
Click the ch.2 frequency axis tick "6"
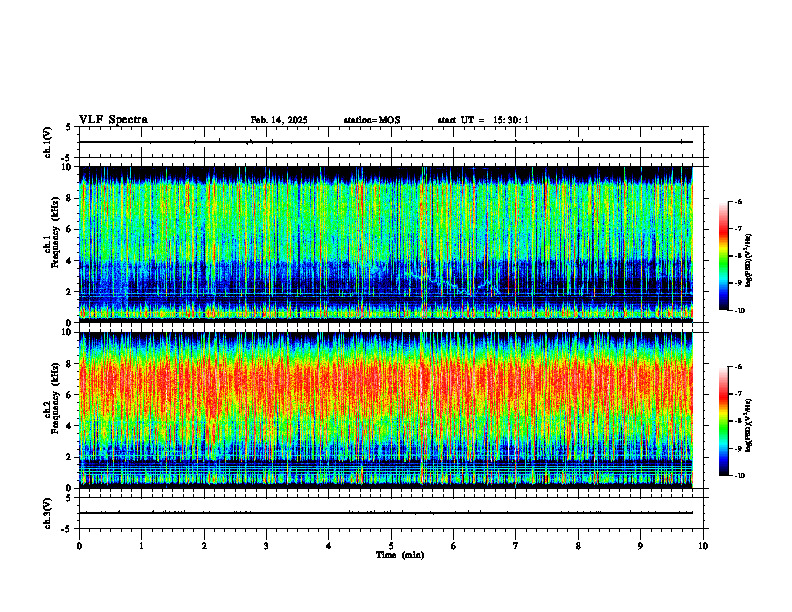click(x=71, y=395)
